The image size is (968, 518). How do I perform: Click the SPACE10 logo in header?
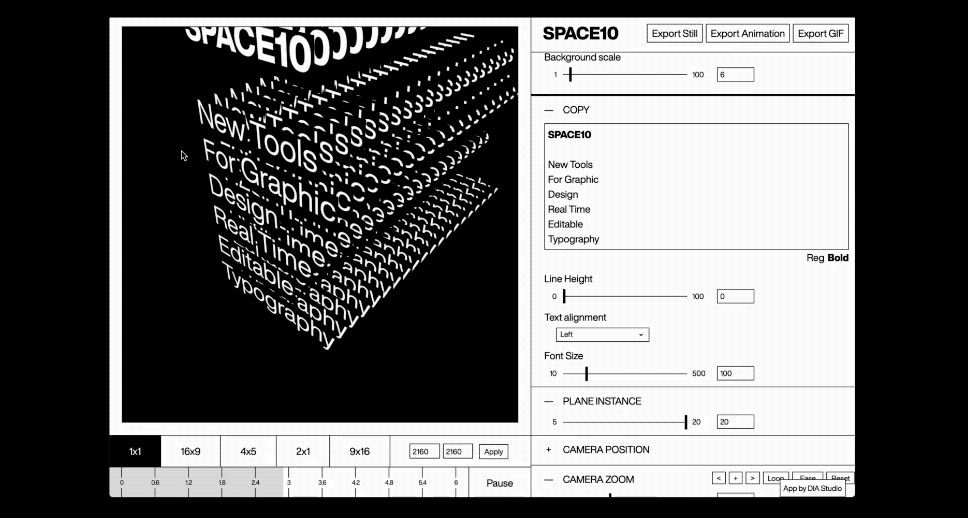pos(581,33)
